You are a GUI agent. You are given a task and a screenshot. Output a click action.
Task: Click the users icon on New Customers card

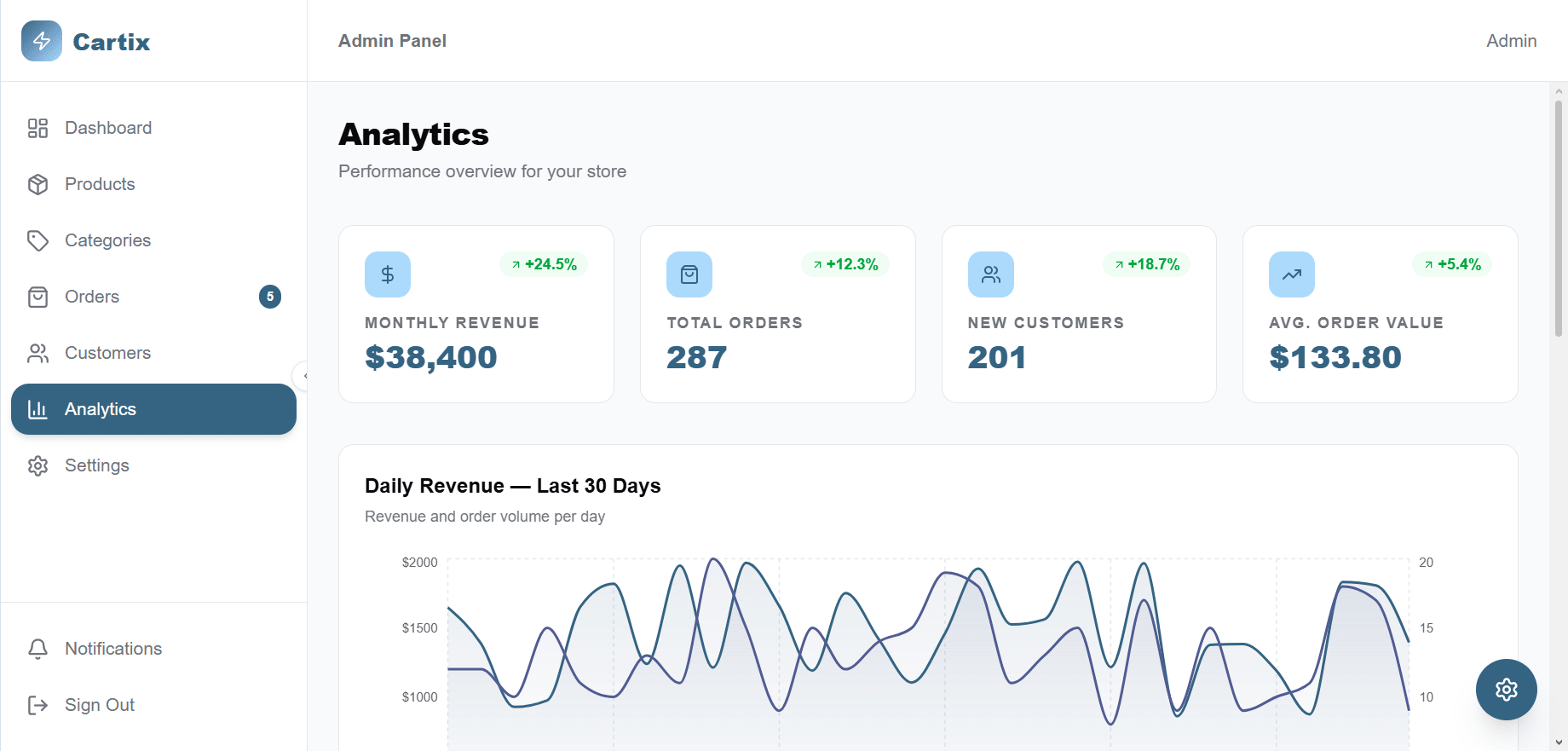[991, 274]
